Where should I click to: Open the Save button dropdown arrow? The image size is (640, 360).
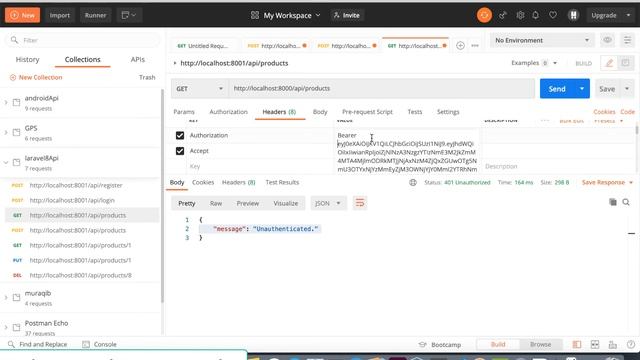point(627,89)
